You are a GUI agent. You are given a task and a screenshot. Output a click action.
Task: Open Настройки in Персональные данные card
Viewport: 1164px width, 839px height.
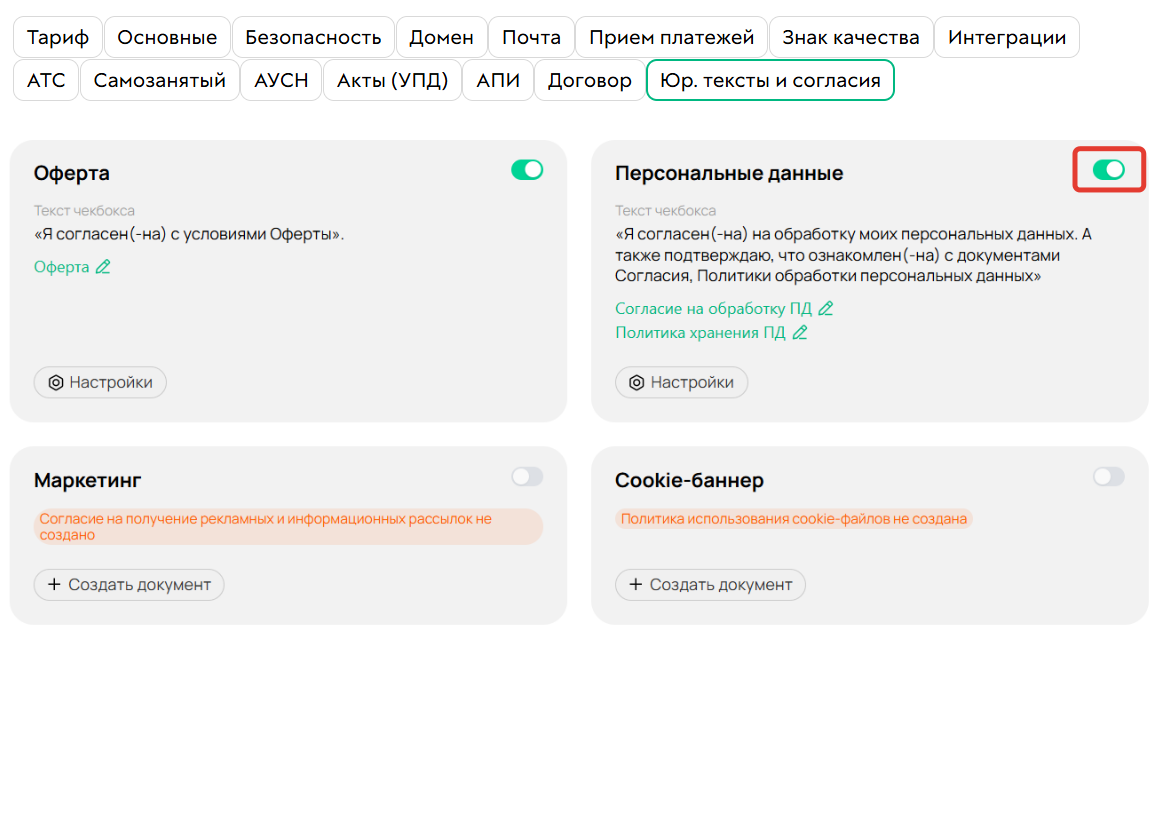(x=681, y=382)
